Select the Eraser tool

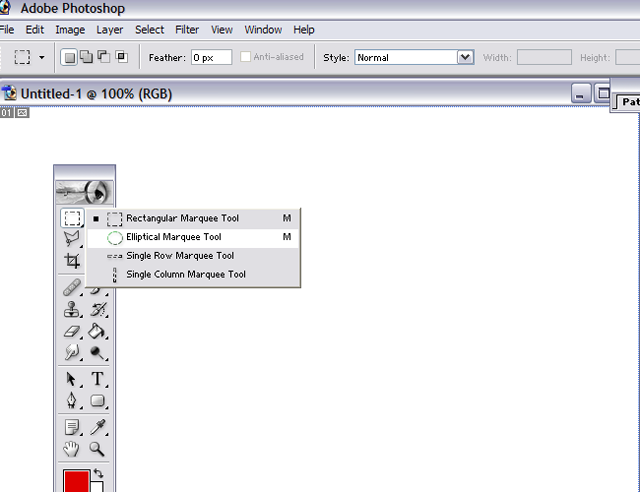[x=72, y=331]
